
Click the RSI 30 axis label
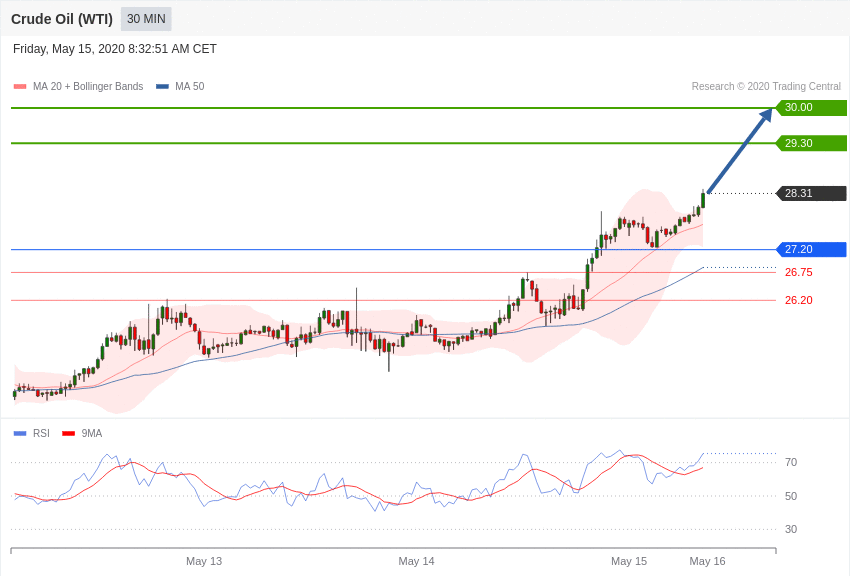click(791, 529)
